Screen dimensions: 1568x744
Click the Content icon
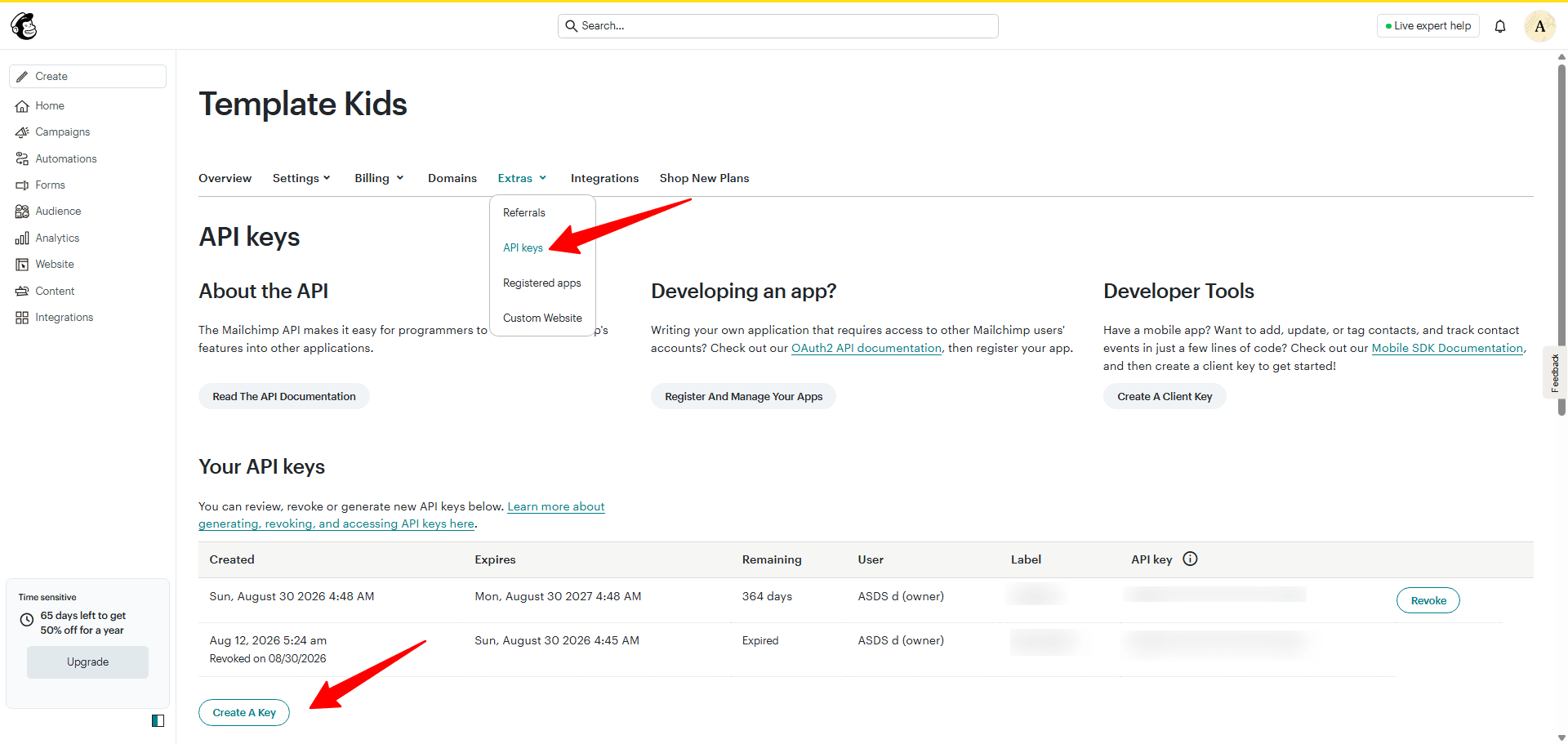(x=22, y=292)
